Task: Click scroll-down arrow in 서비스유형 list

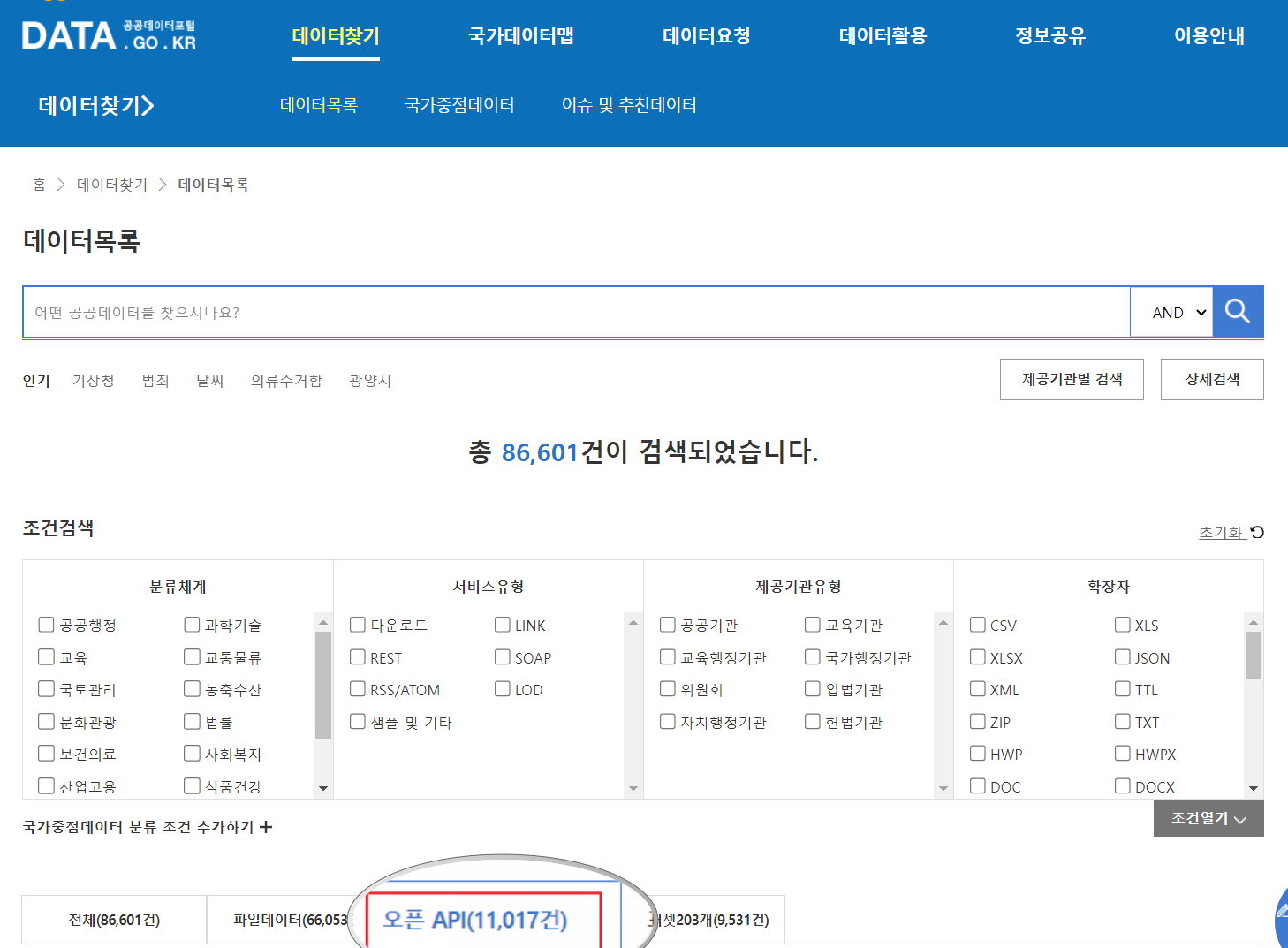Action: (x=633, y=788)
